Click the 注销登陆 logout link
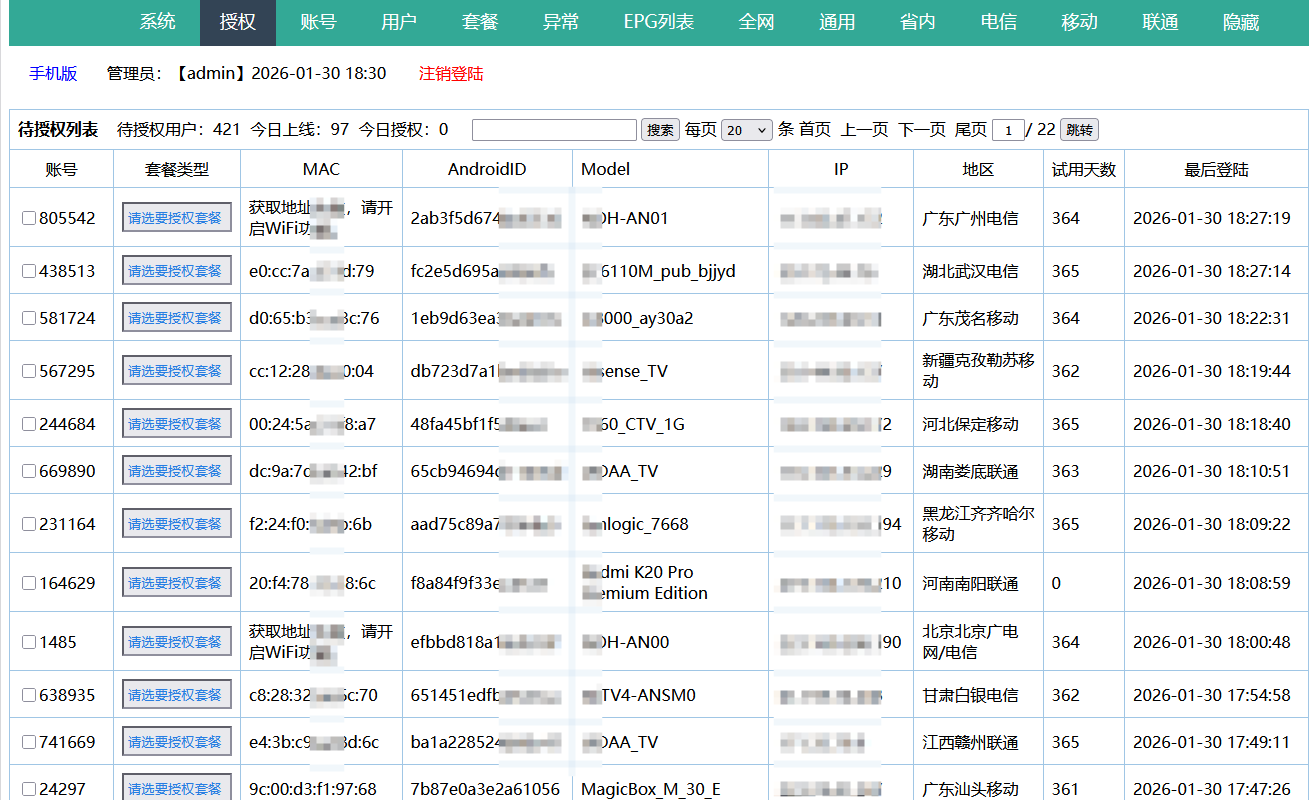This screenshot has height=800, width=1309. pyautogui.click(x=451, y=74)
